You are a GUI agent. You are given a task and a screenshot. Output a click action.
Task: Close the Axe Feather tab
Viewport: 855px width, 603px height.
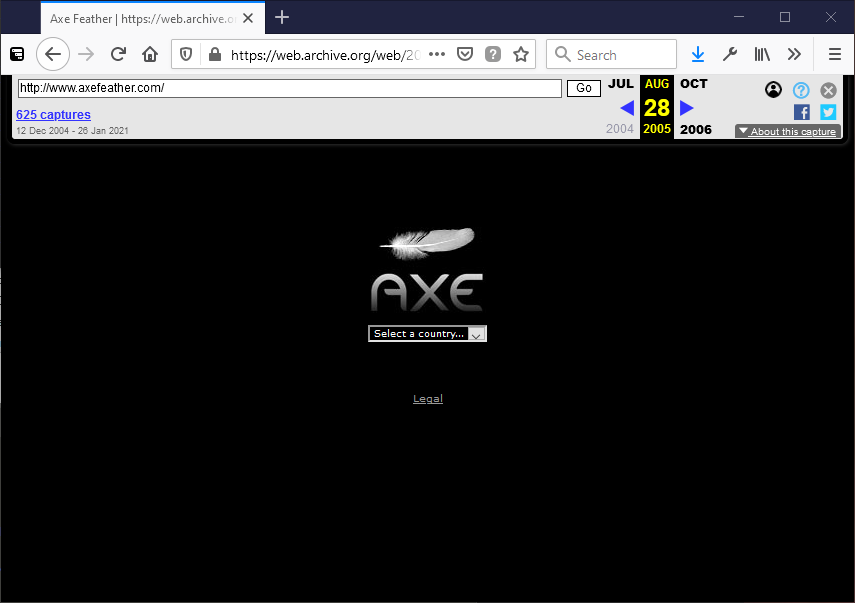click(x=248, y=19)
